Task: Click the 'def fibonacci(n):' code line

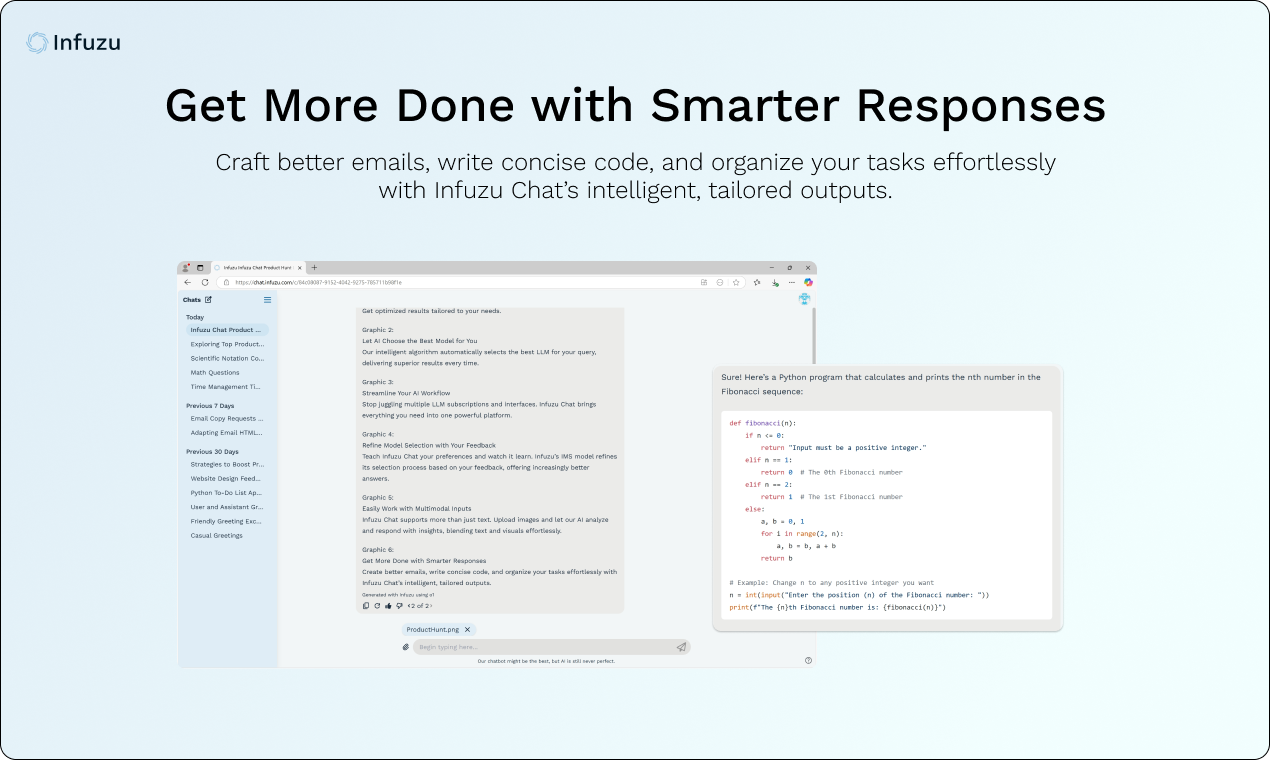Action: pyautogui.click(x=763, y=423)
